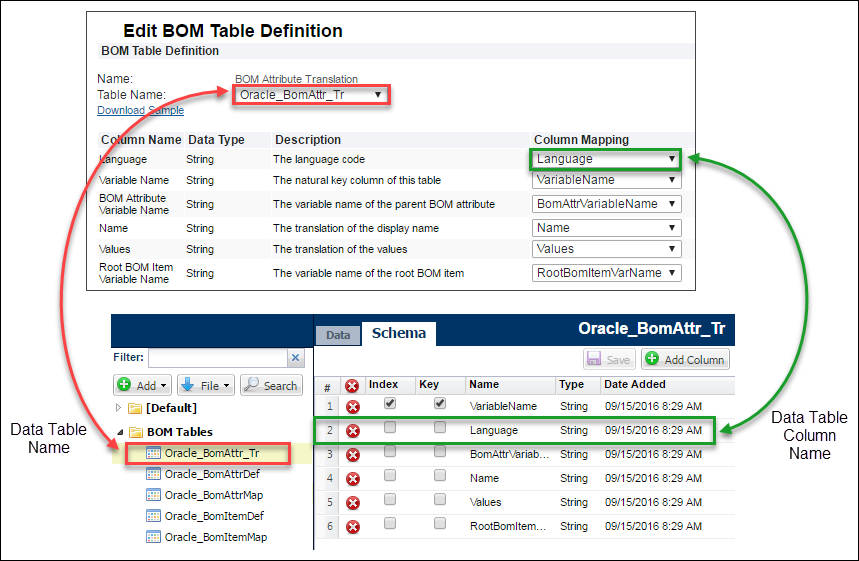Screen dimensions: 859x561
Task: Click the Add Column button
Action: [x=685, y=359]
